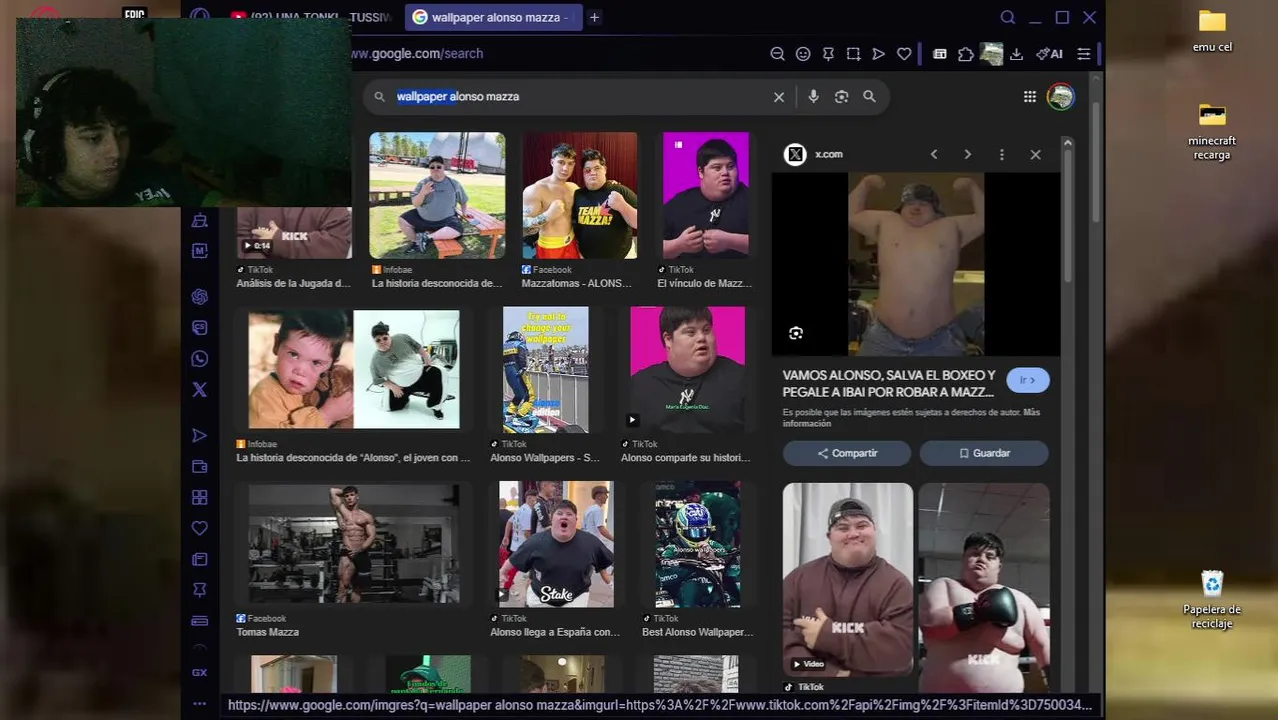Viewport: 1278px width, 720px height.
Task: Open a new tab with plus button
Action: point(594,17)
